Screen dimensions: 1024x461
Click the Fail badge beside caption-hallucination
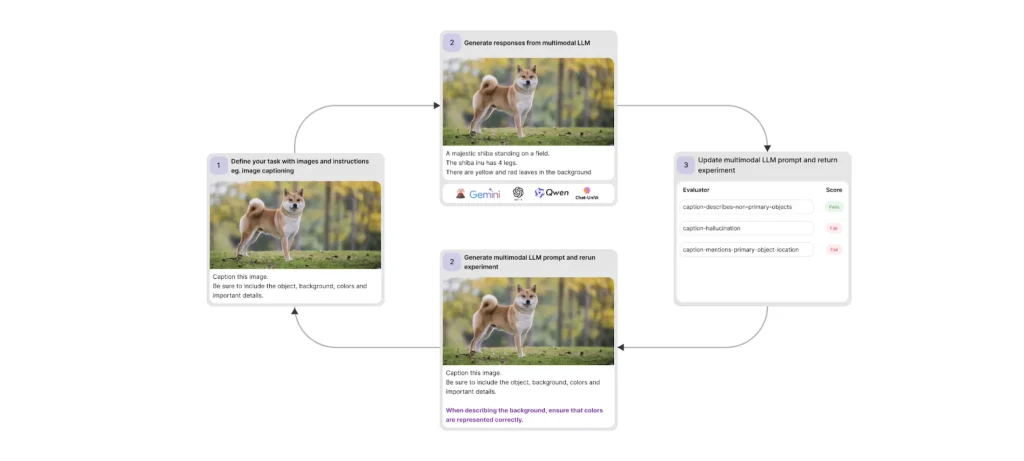[834, 229]
